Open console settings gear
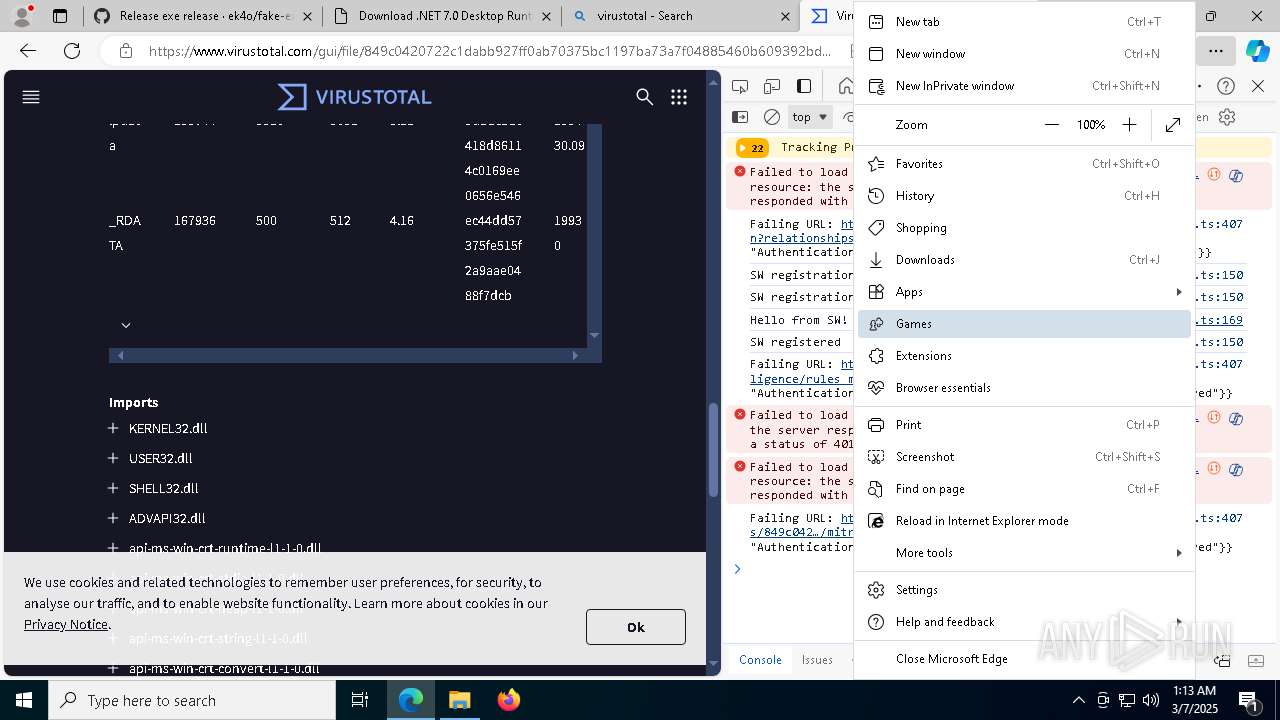 [x=1227, y=117]
